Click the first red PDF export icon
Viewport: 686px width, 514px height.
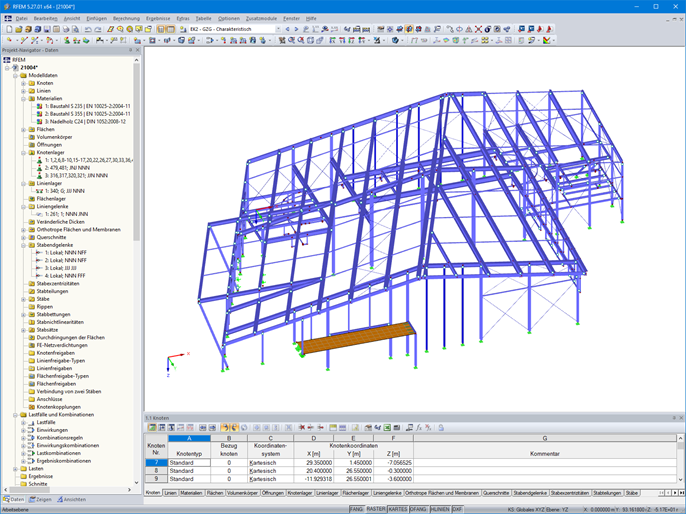[540, 29]
